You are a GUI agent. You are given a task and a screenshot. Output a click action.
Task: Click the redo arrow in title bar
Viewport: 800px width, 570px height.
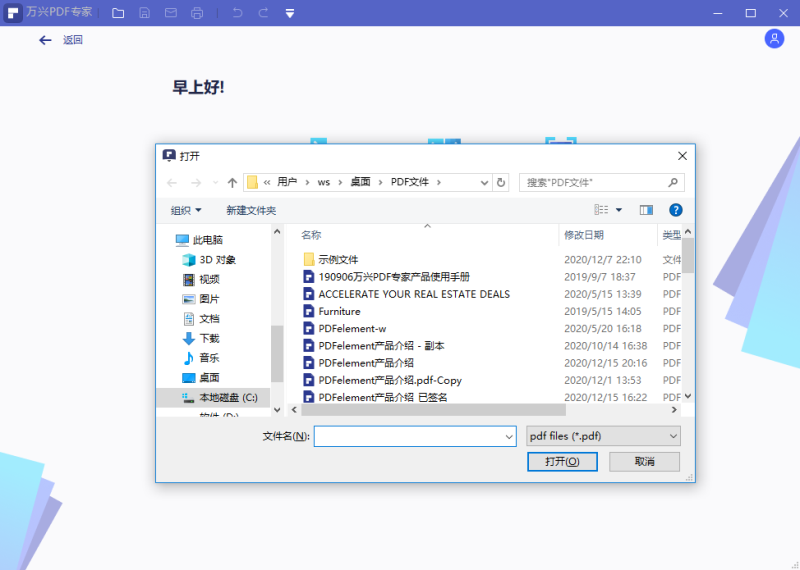point(263,13)
